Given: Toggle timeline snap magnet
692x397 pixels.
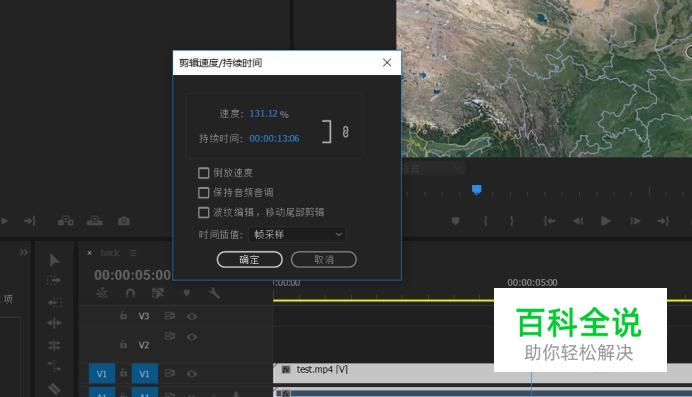Looking at the screenshot, I should 130,293.
